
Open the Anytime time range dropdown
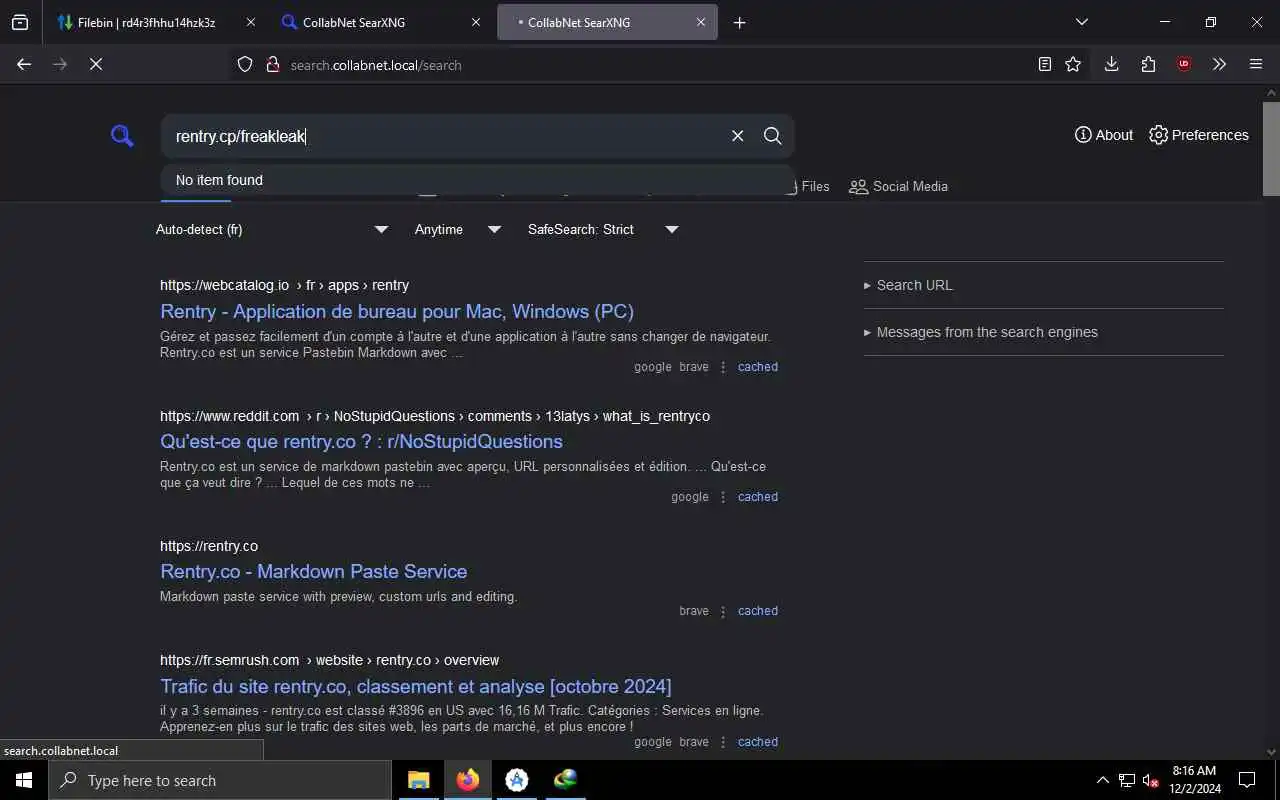pos(458,229)
